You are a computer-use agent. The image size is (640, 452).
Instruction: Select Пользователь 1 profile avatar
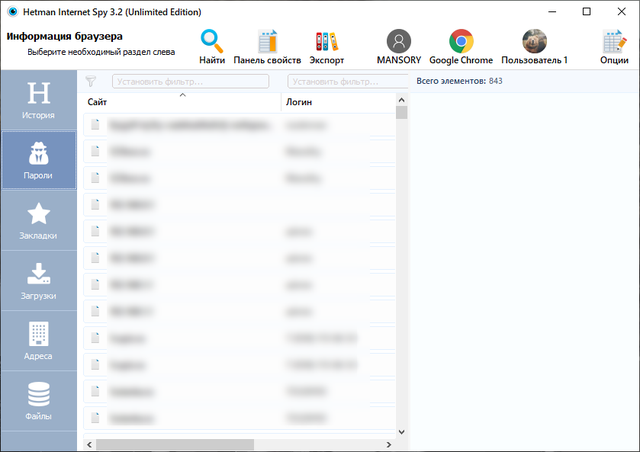(x=534, y=41)
